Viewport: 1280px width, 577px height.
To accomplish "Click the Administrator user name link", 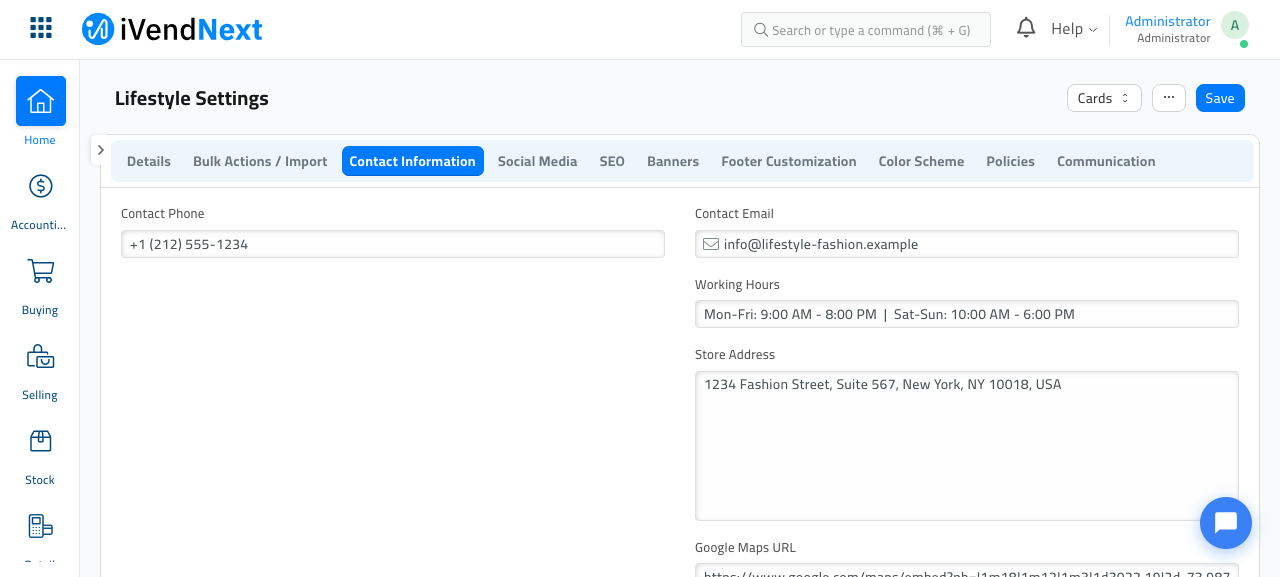I will tap(1168, 21).
